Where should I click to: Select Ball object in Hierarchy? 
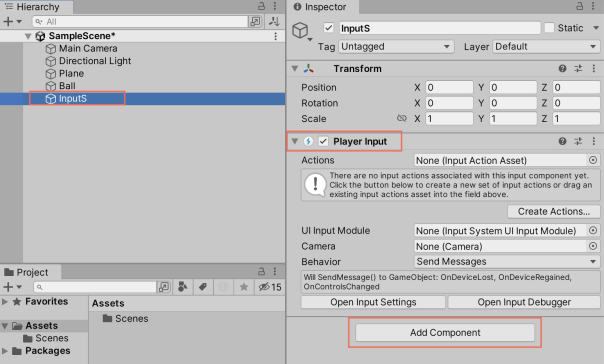coord(67,86)
